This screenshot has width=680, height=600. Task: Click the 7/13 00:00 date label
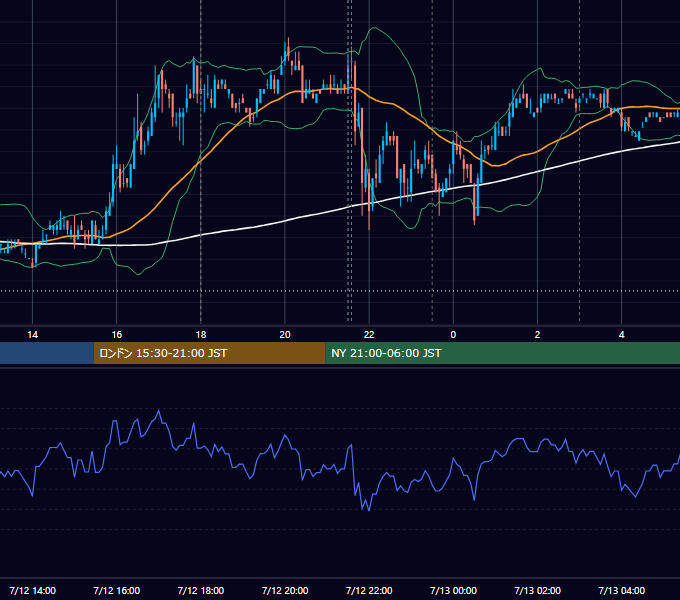click(x=453, y=590)
